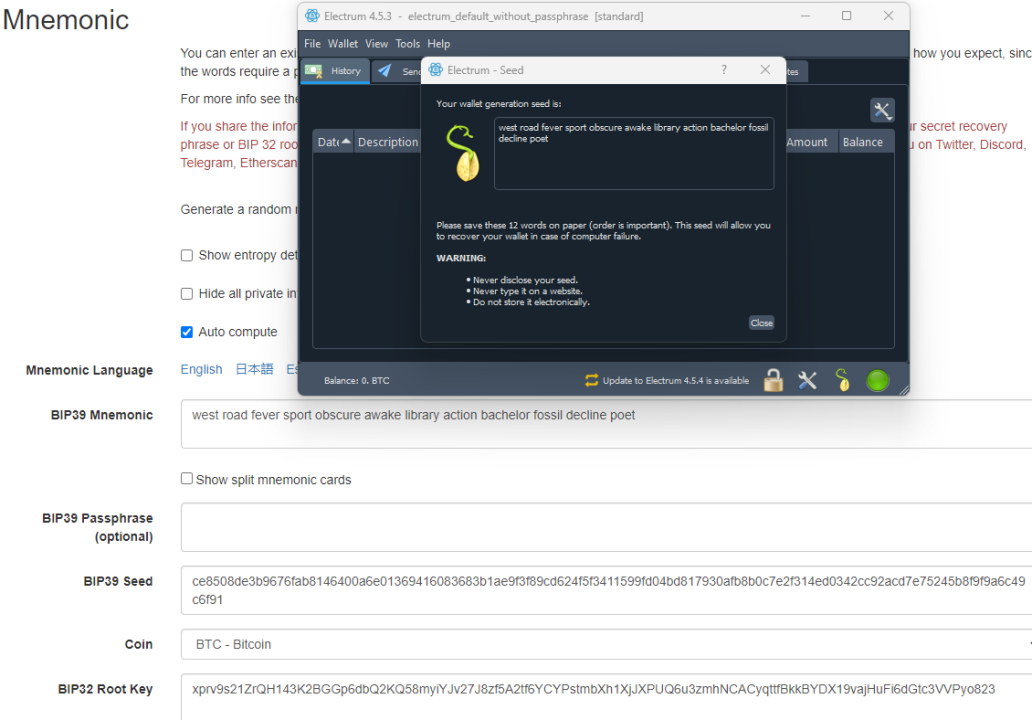This screenshot has height=720, width=1032.
Task: Click Update to Electrum 4.5.4 is available
Action: 675,380
